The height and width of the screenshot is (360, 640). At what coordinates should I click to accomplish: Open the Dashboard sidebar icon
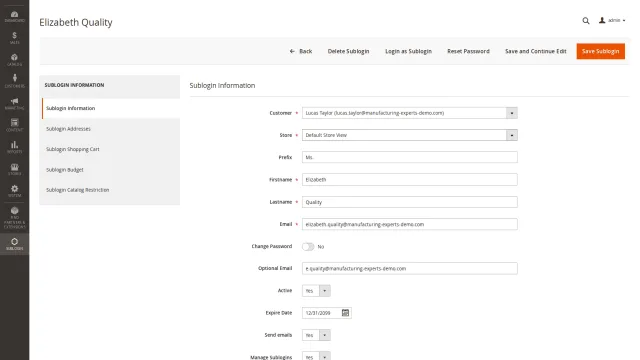14,16
